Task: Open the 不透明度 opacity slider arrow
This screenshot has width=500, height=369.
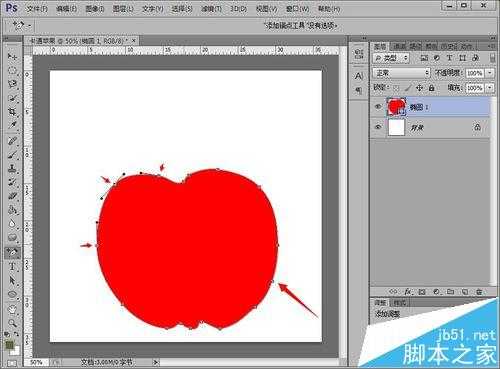Action: (x=490, y=73)
